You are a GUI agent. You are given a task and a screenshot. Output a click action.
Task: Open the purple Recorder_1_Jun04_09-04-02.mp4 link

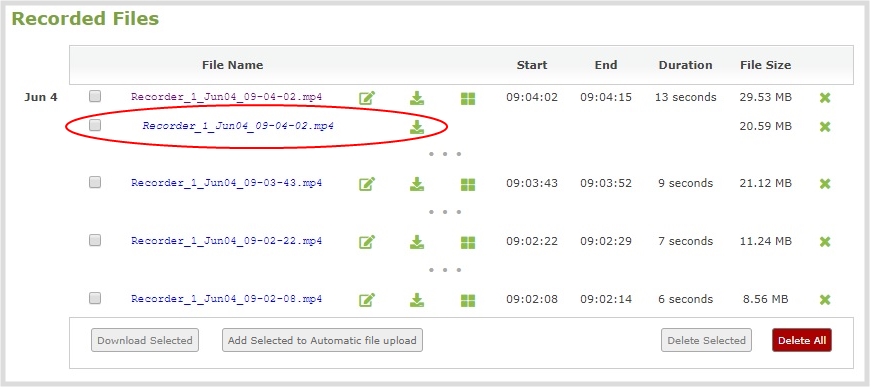click(x=227, y=97)
